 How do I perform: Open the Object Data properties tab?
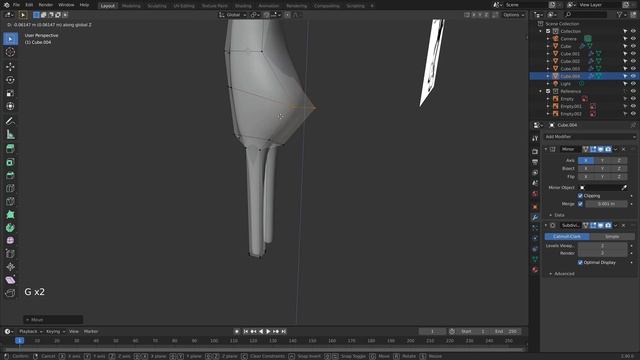point(535,259)
